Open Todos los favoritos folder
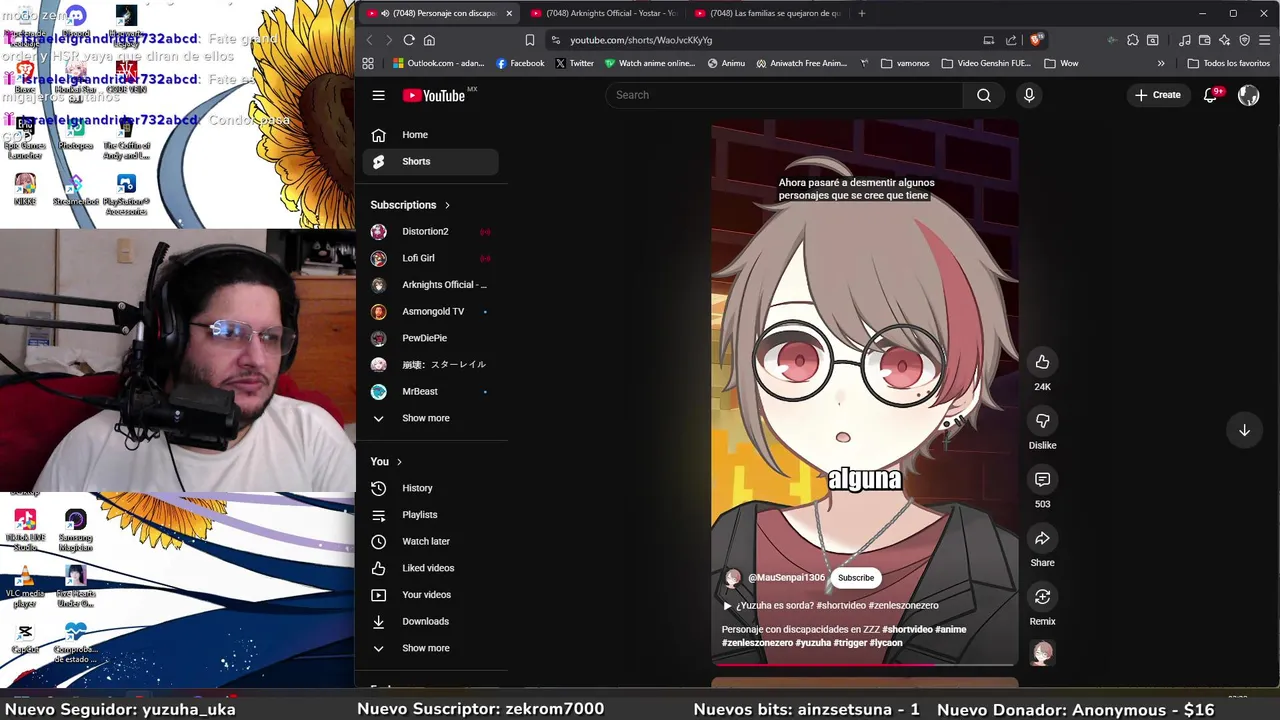 pyautogui.click(x=1228, y=63)
